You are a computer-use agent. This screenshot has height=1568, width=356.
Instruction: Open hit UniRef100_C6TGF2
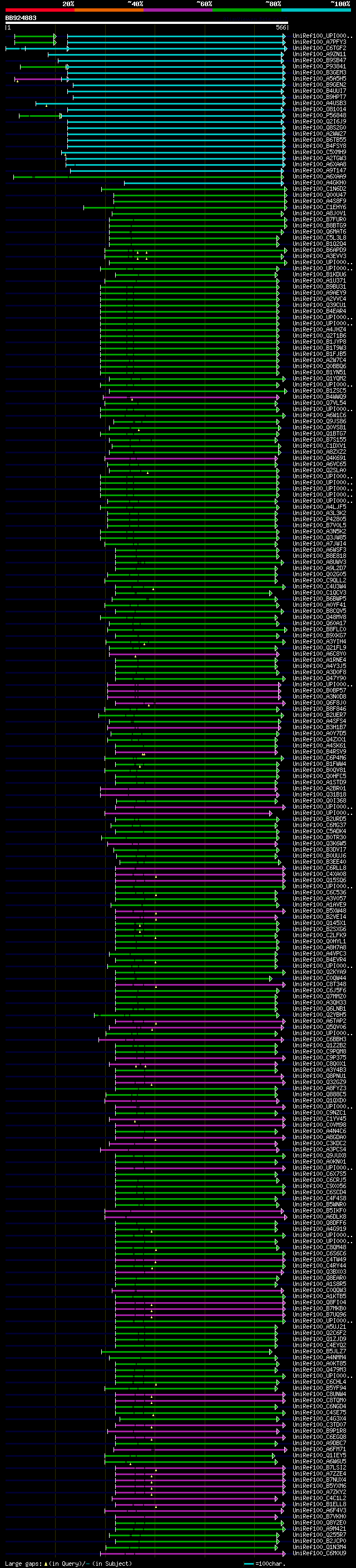tap(319, 48)
